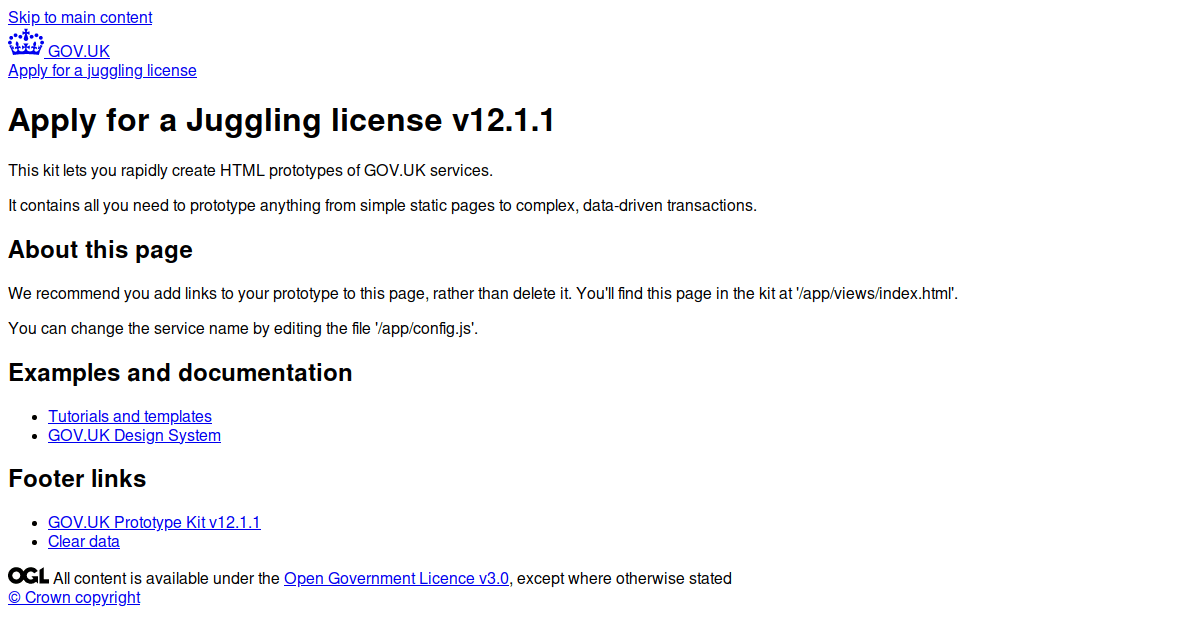Follow the Skip to main content link
Screen dimensions: 1200x630
coord(80,17)
